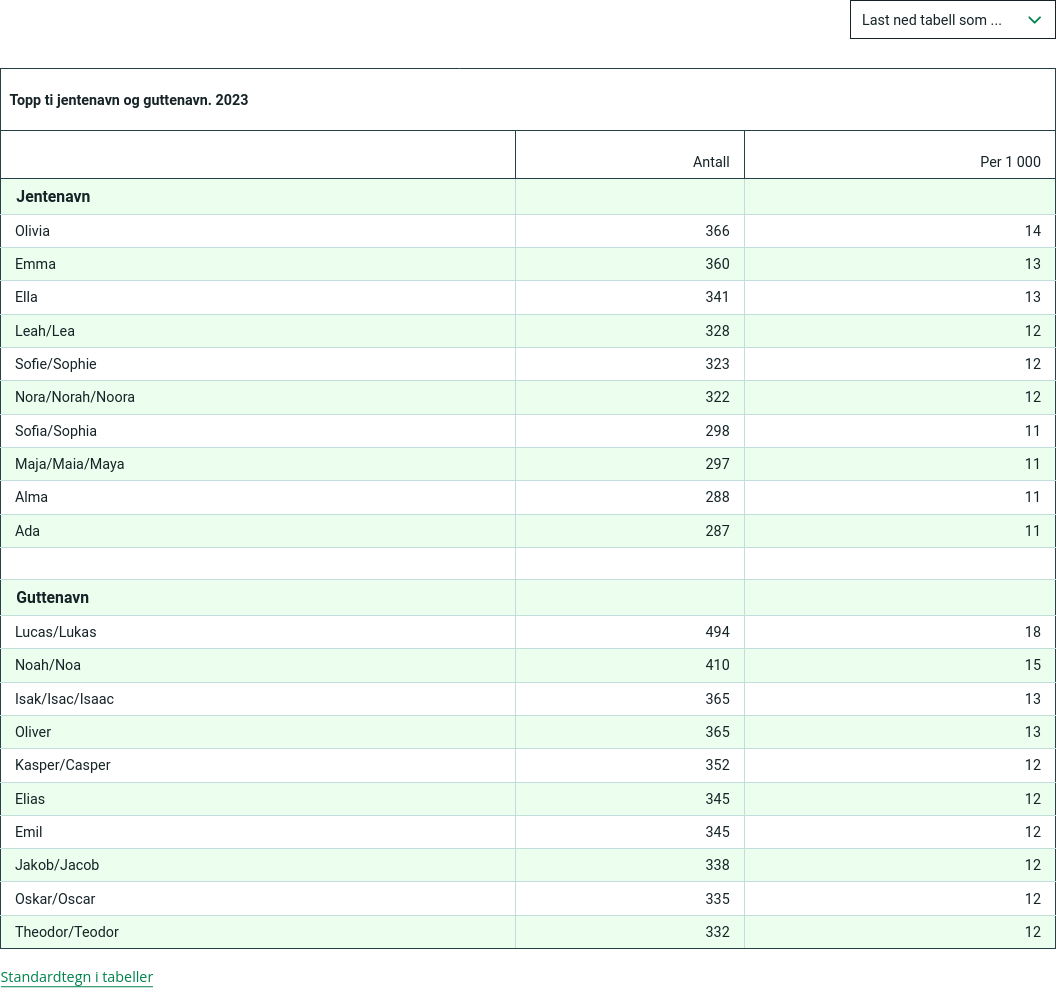
Task: Click Alma's count value 288
Action: [717, 497]
